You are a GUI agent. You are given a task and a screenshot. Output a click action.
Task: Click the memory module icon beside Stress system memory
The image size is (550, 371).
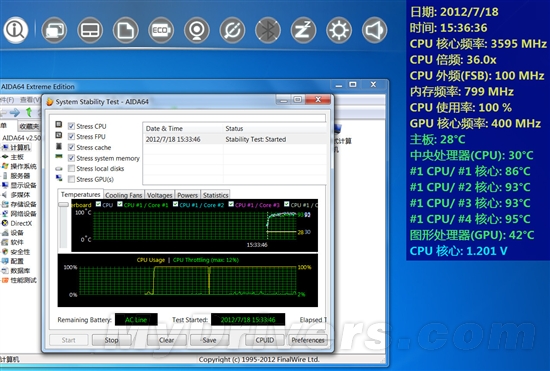click(x=59, y=156)
